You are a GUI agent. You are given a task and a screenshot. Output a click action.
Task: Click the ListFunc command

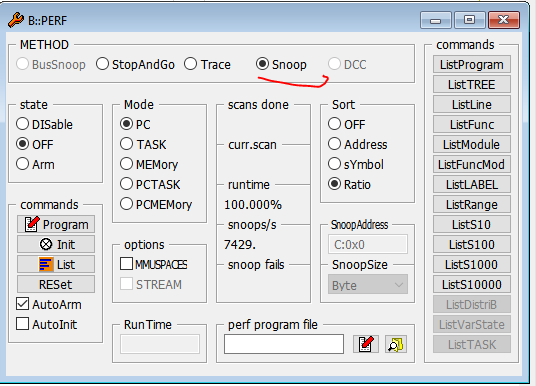pos(472,124)
